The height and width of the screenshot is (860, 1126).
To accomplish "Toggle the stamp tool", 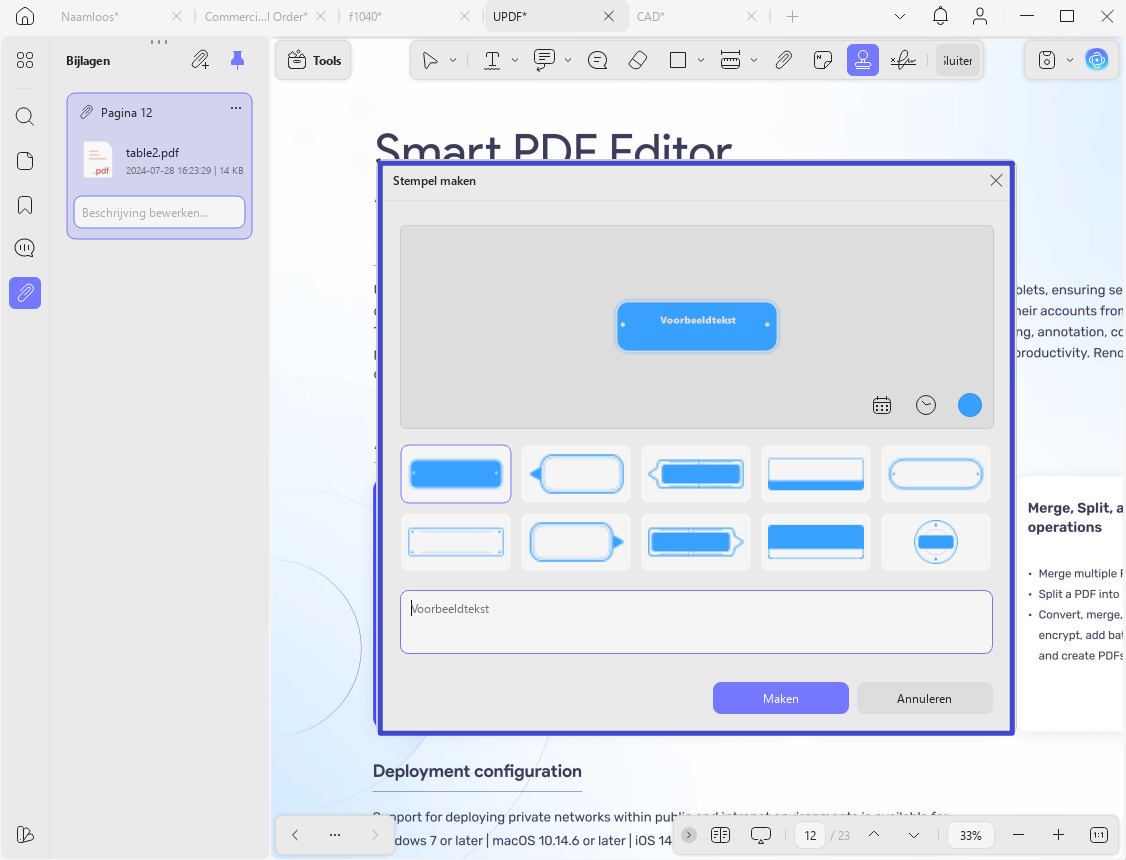I will click(862, 60).
